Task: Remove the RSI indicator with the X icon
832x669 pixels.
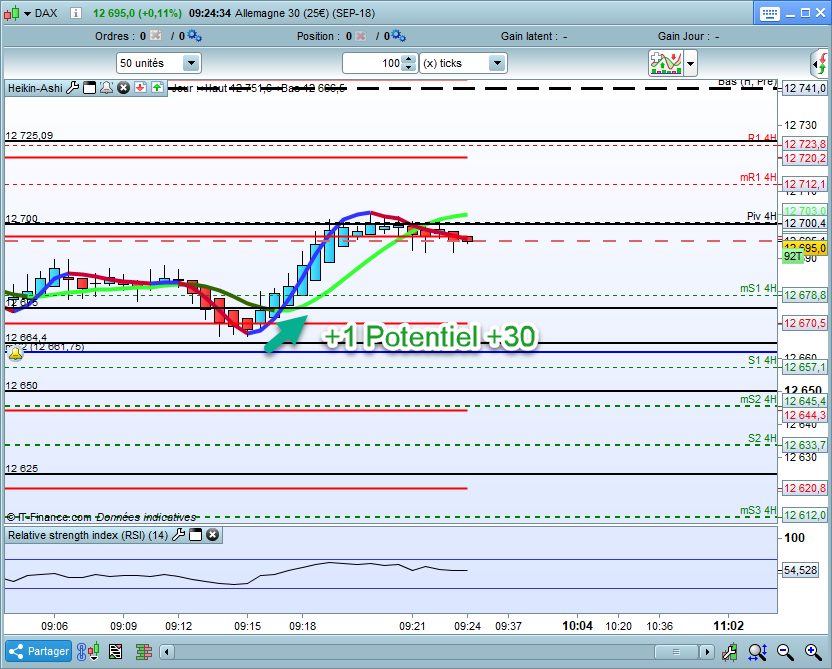Action: (x=212, y=535)
